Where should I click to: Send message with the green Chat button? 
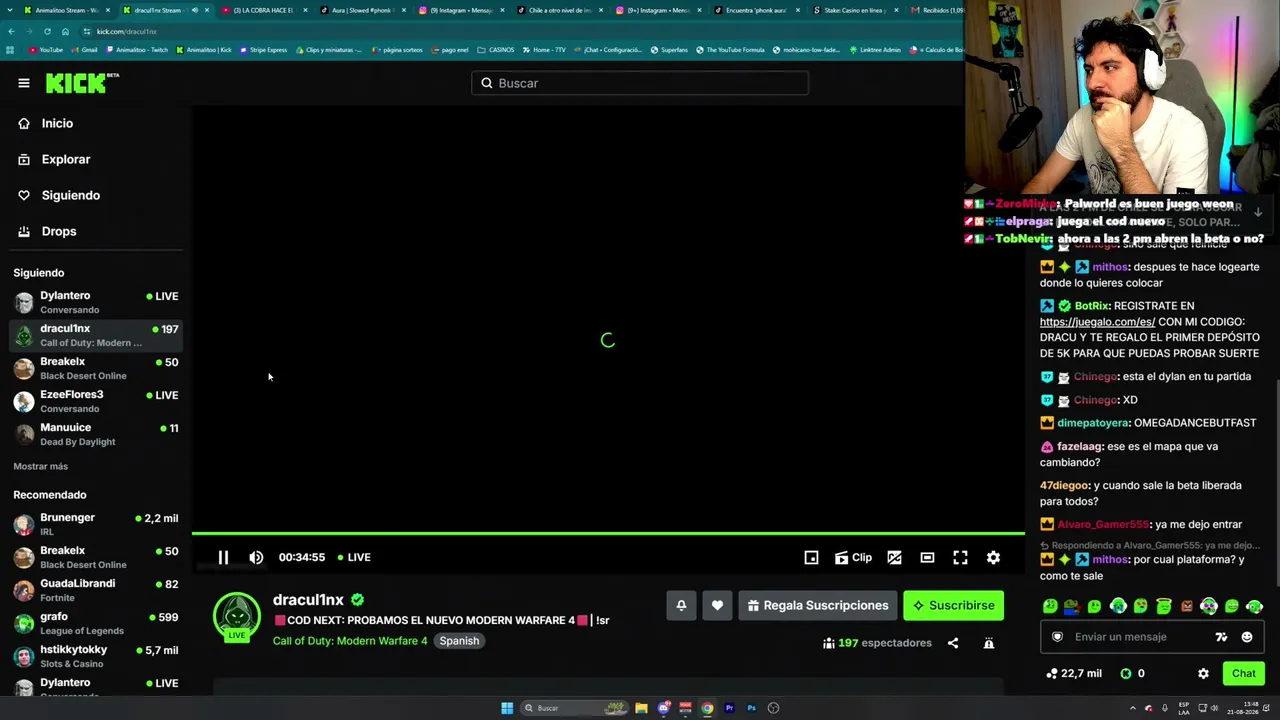click(x=1244, y=673)
